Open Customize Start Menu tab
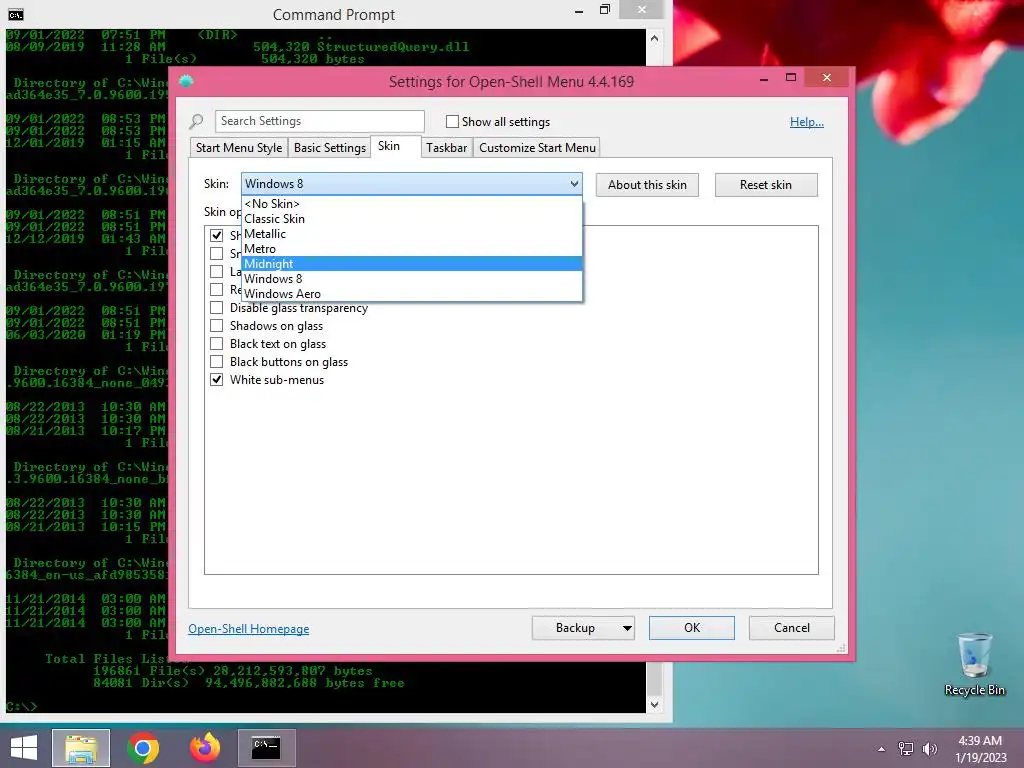This screenshot has width=1024, height=768. [537, 148]
